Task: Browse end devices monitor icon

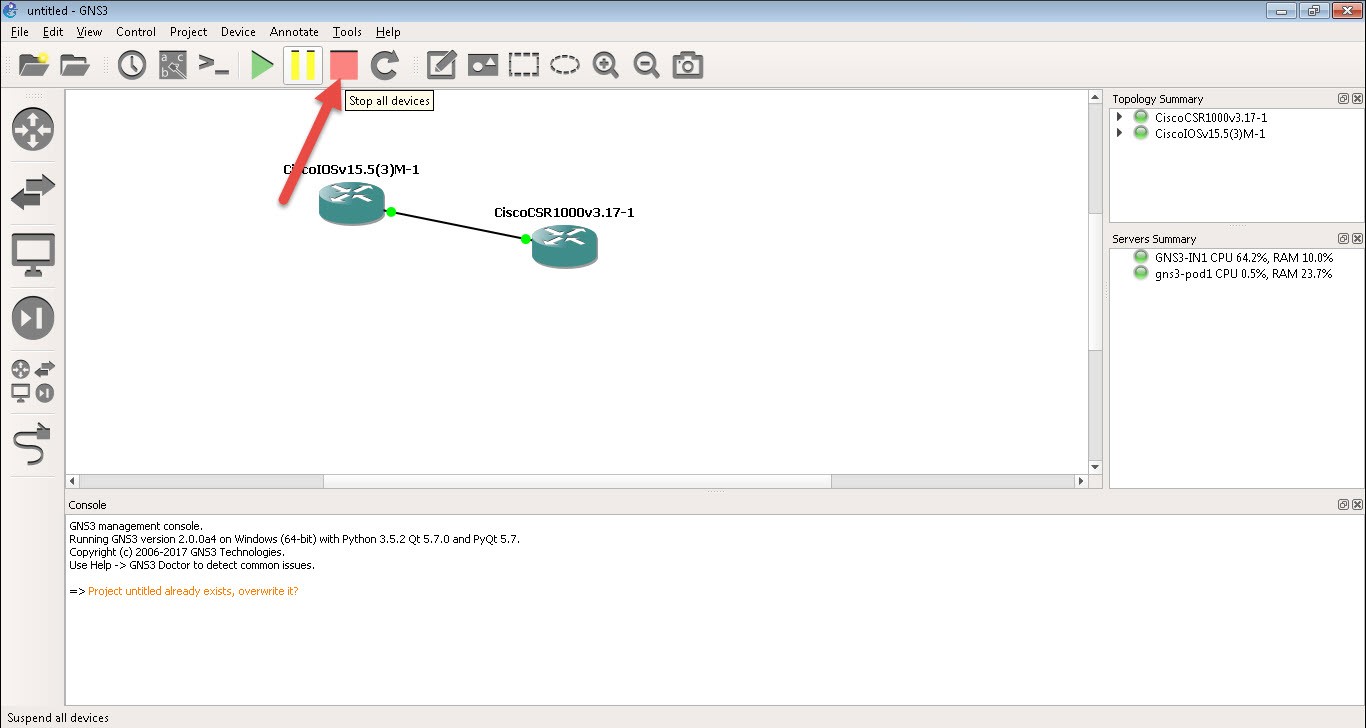Action: pos(33,255)
